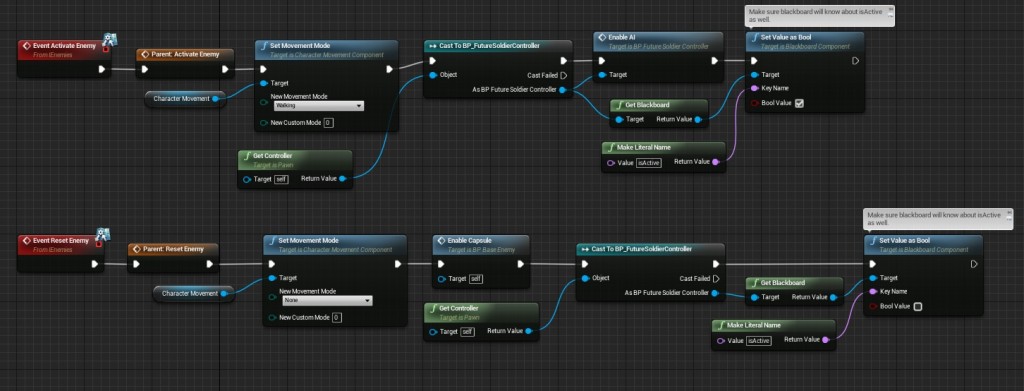The image size is (1024, 391).
Task: Click the Enable Capsule node's exec output pin
Action: pos(520,264)
